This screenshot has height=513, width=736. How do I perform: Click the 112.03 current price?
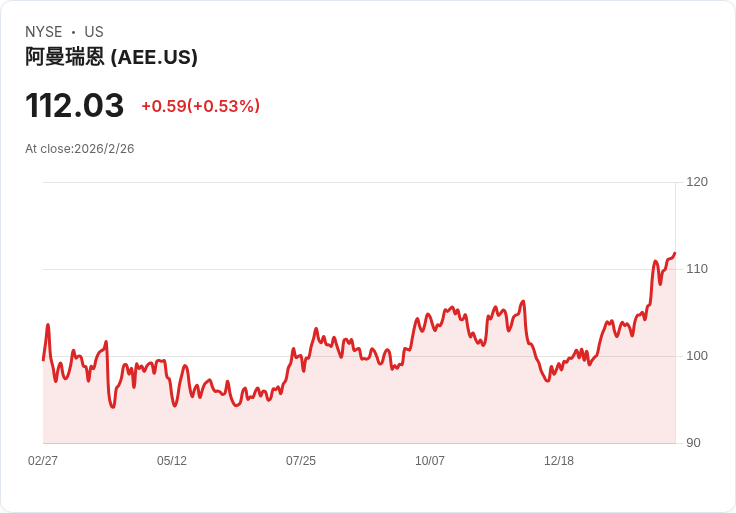coord(75,106)
